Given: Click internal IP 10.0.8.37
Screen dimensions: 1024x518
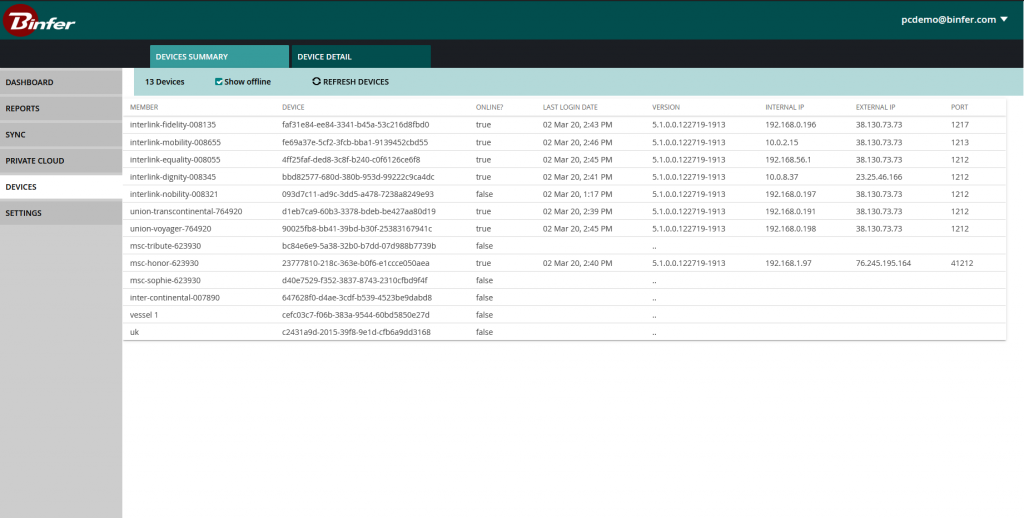Looking at the screenshot, I should click(782, 177).
